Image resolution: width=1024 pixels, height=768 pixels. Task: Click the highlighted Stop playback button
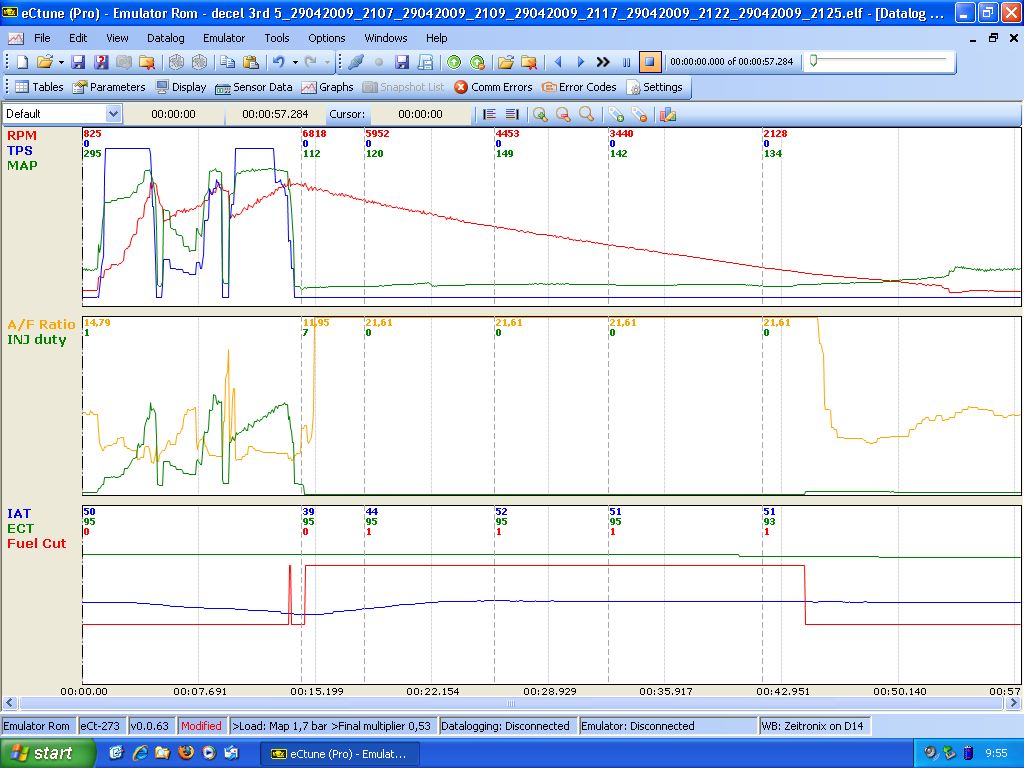(x=649, y=62)
